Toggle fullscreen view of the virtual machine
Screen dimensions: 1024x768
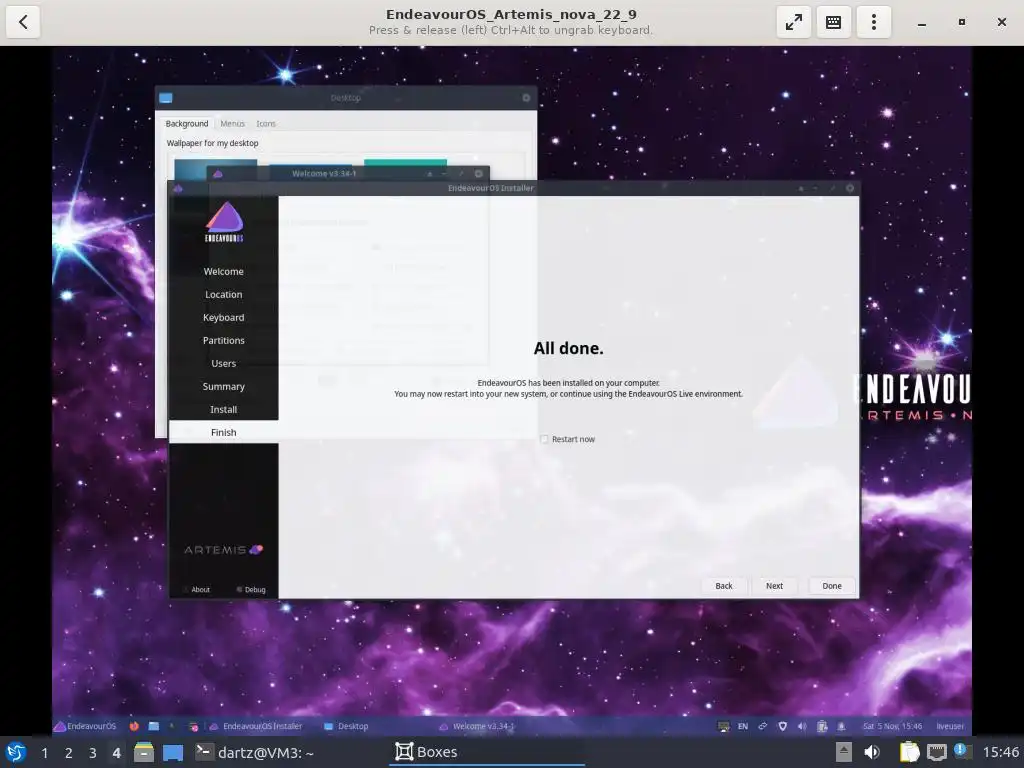click(x=793, y=22)
